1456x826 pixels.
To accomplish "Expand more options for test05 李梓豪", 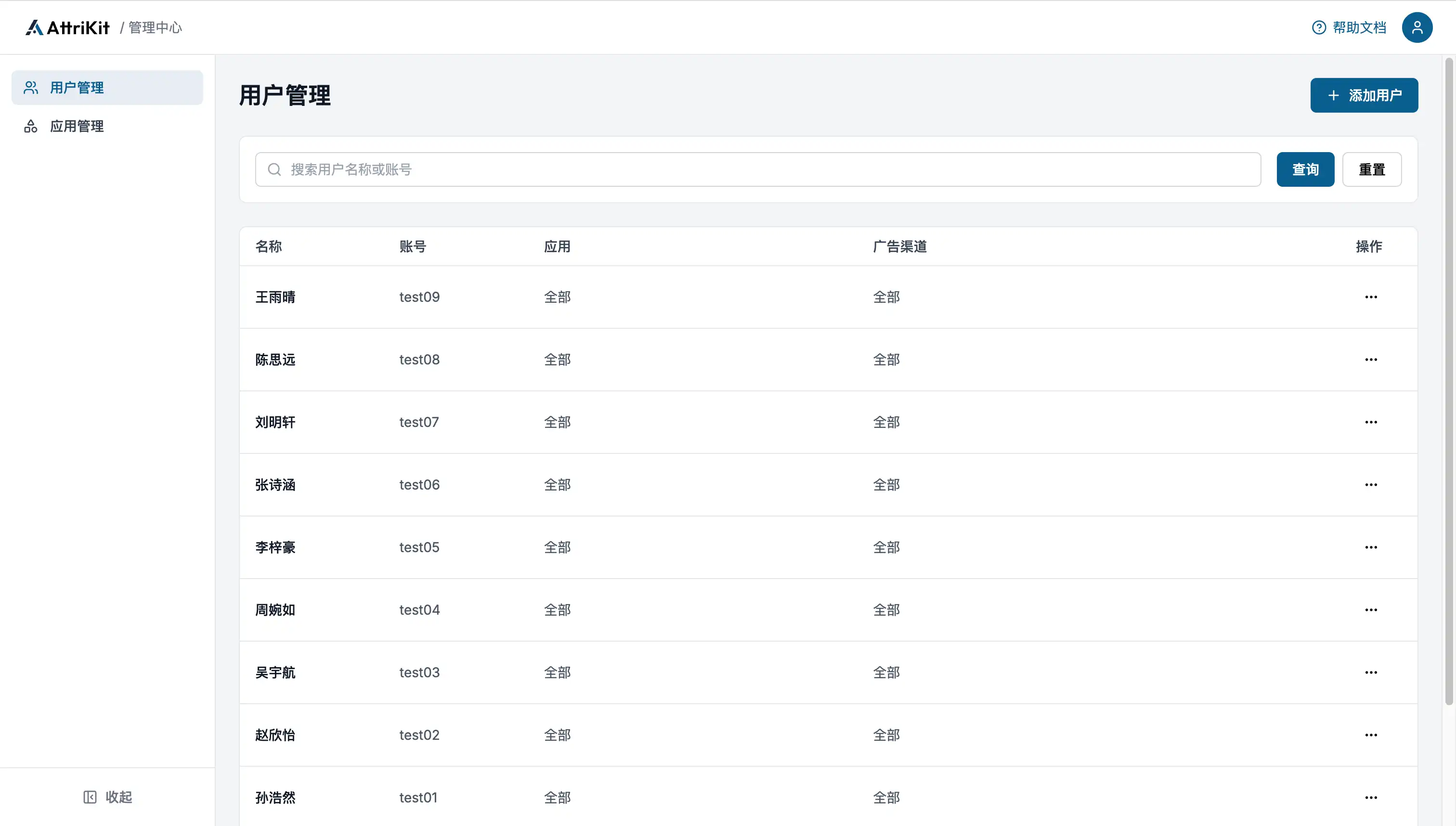I will click(x=1371, y=547).
